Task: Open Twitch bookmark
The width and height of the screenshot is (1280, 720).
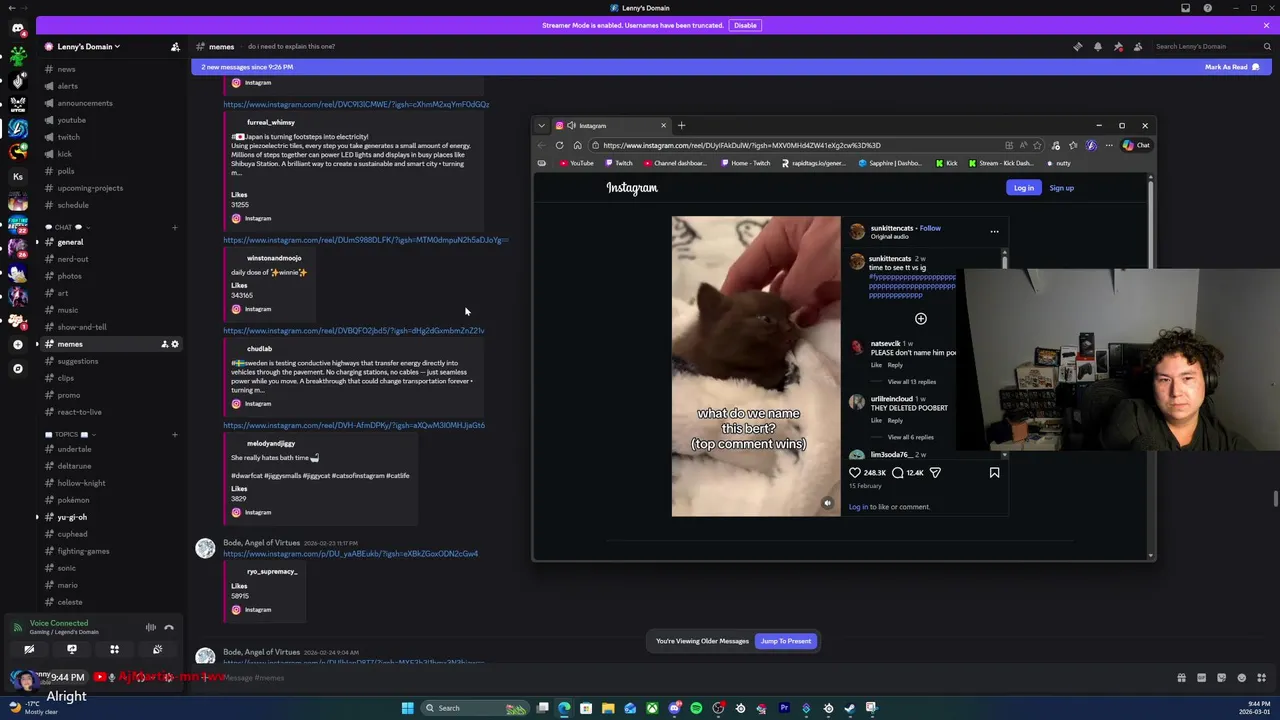Action: point(618,163)
